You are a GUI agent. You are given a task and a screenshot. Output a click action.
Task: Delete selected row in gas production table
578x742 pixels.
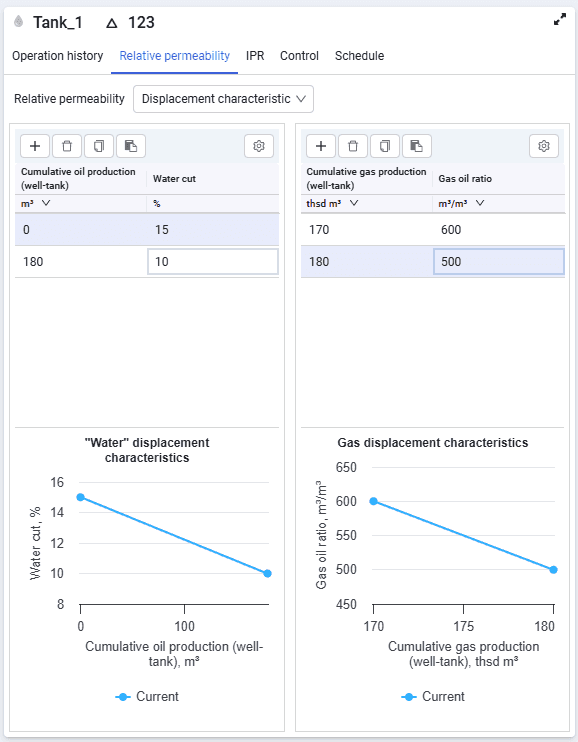click(x=353, y=146)
